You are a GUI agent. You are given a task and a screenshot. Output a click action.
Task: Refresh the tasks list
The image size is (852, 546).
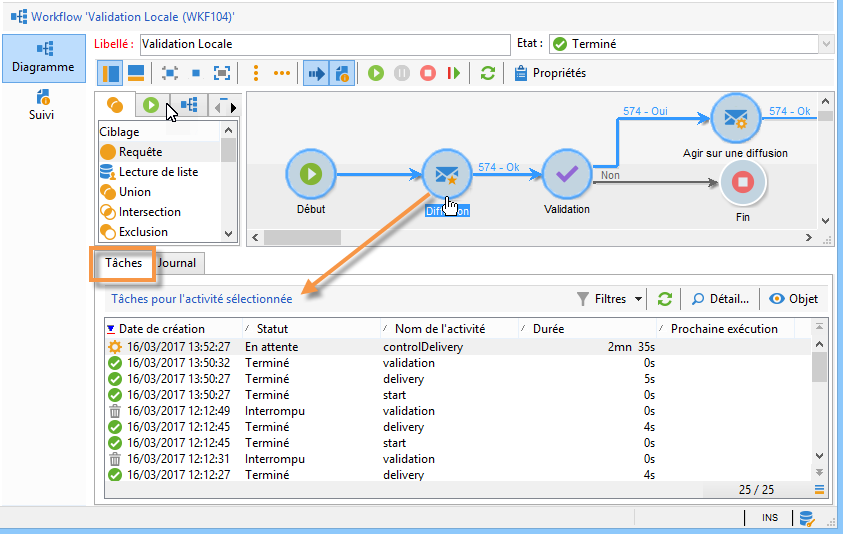(665, 299)
